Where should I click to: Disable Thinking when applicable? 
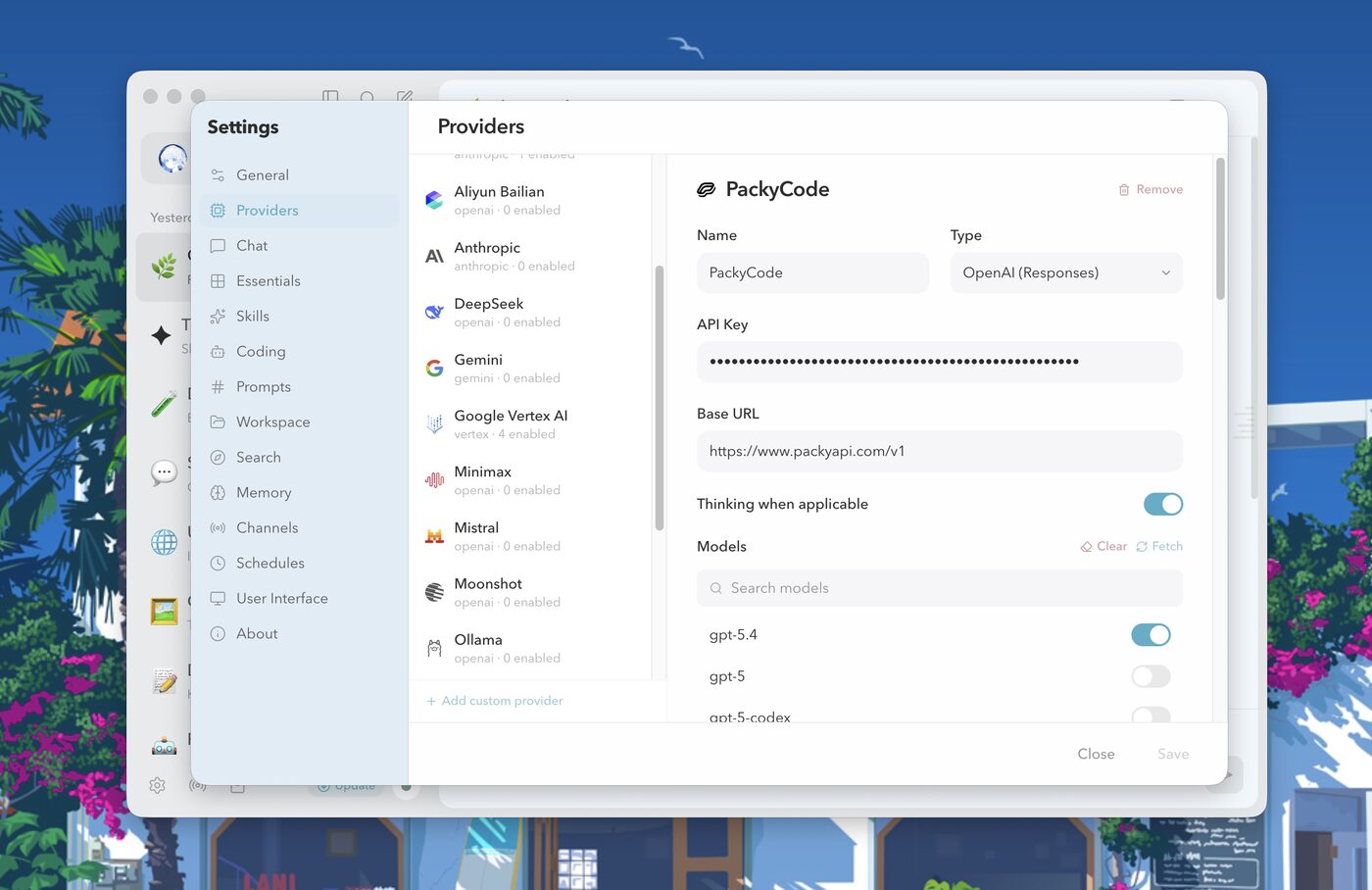1162,504
